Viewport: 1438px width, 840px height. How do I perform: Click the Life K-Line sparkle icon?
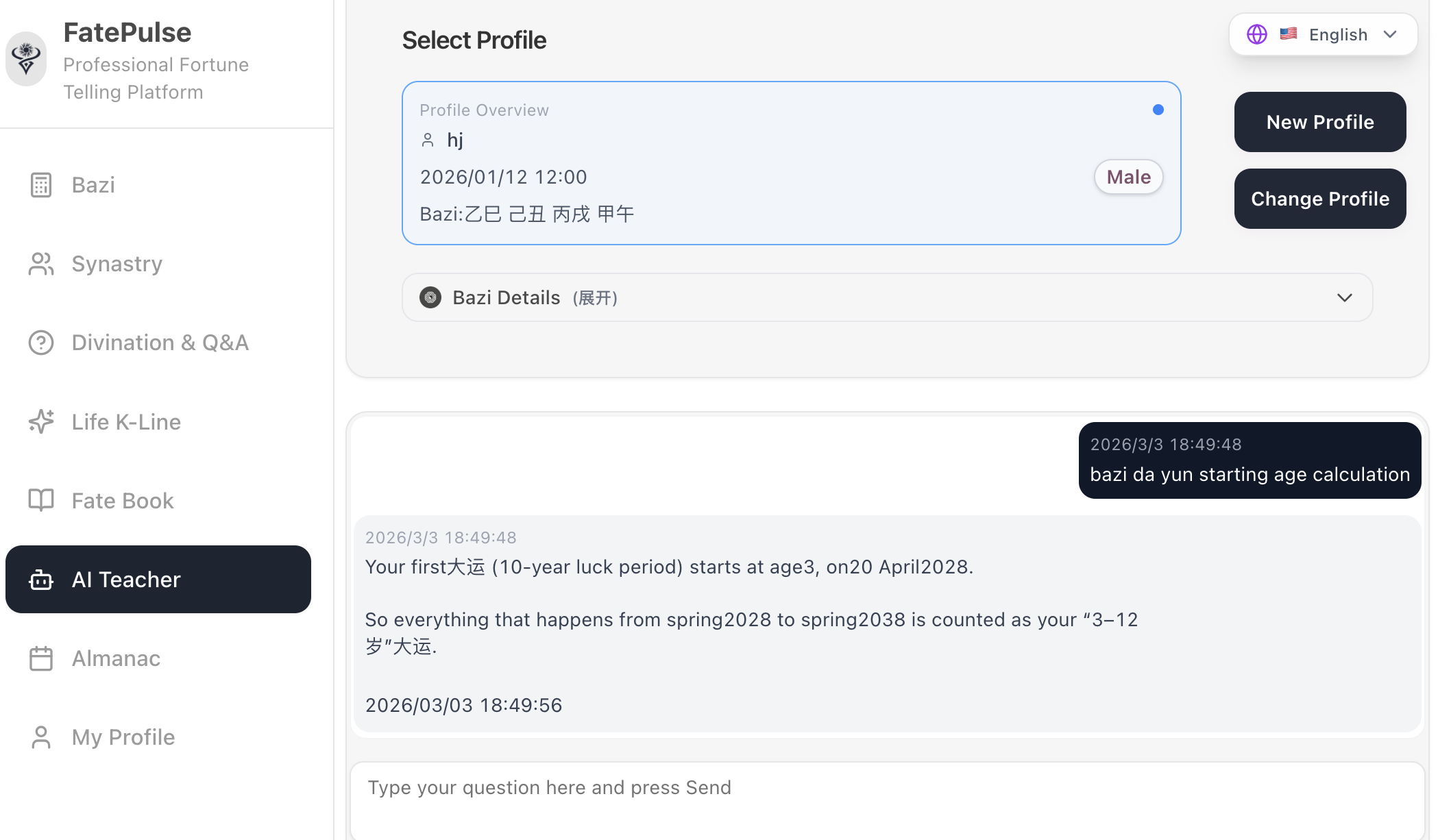pos(41,421)
